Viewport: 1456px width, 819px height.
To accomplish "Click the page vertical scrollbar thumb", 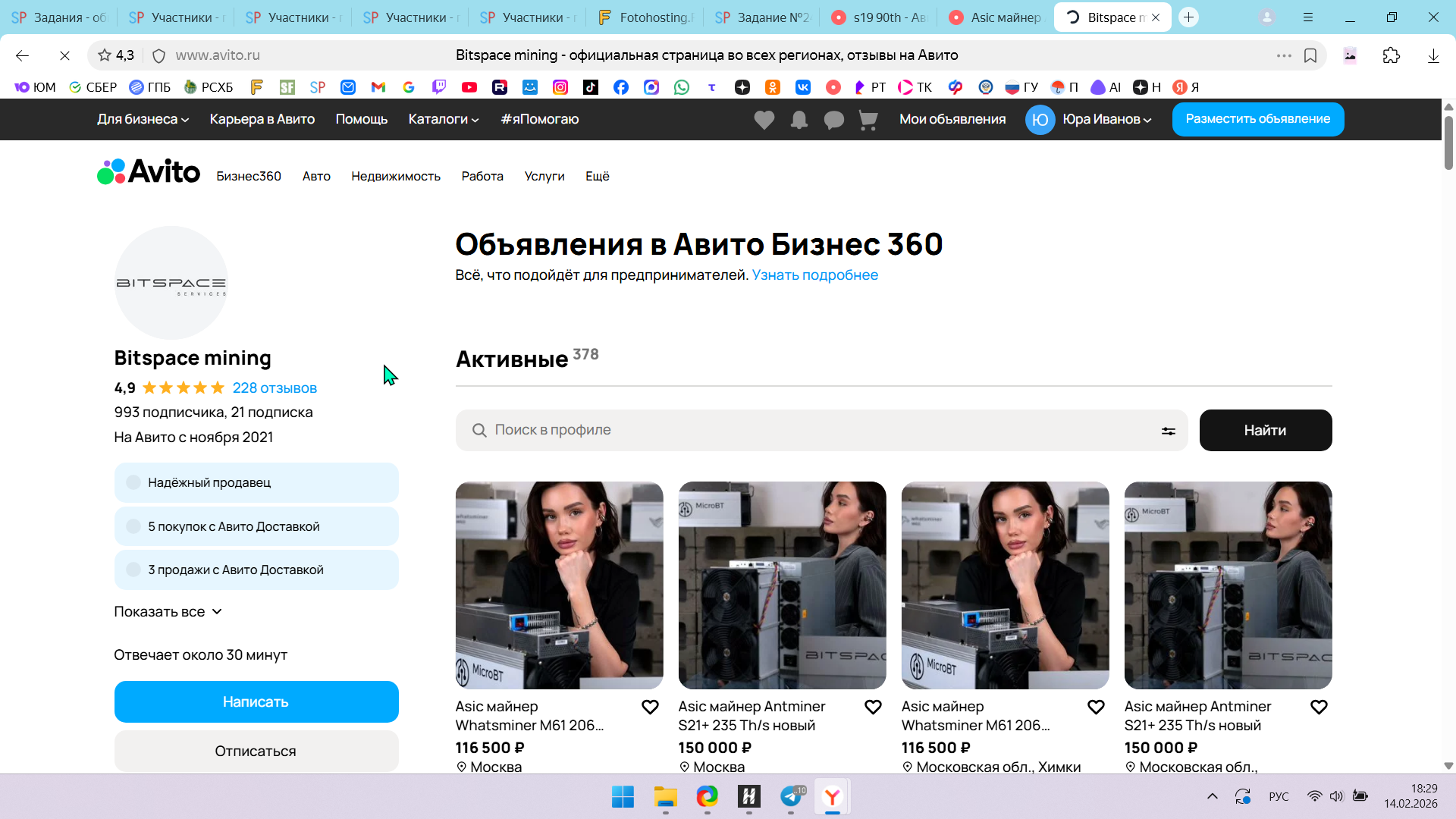I will (1448, 143).
